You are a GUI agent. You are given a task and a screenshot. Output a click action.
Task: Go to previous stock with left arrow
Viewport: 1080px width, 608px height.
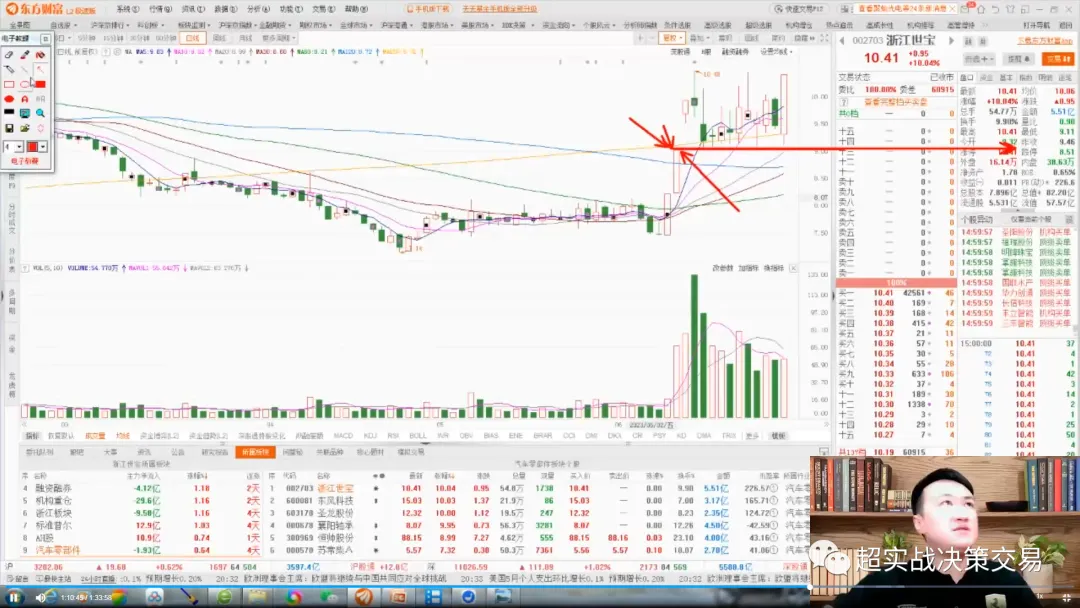[x=842, y=41]
